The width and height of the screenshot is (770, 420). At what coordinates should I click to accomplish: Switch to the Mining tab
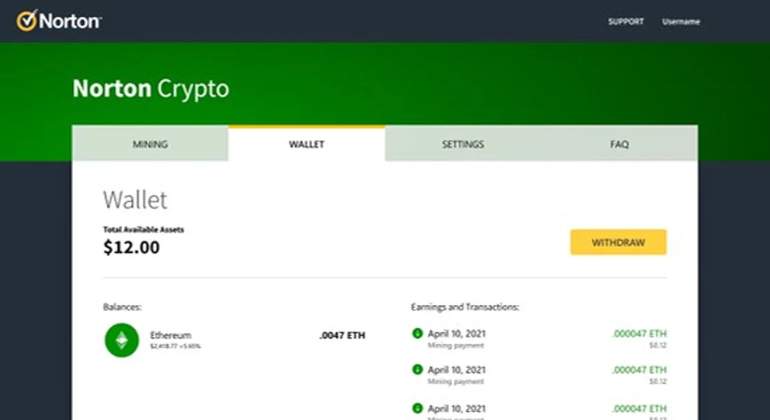[150, 144]
